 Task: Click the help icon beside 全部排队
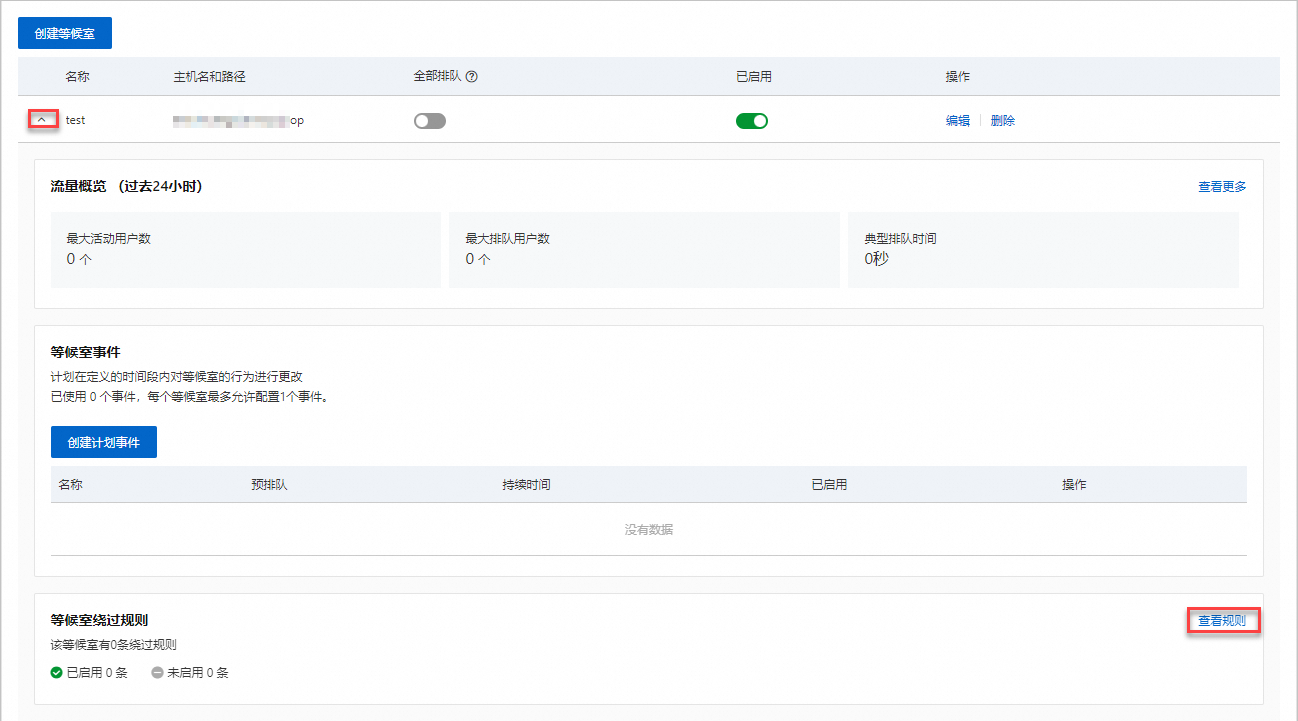(472, 77)
